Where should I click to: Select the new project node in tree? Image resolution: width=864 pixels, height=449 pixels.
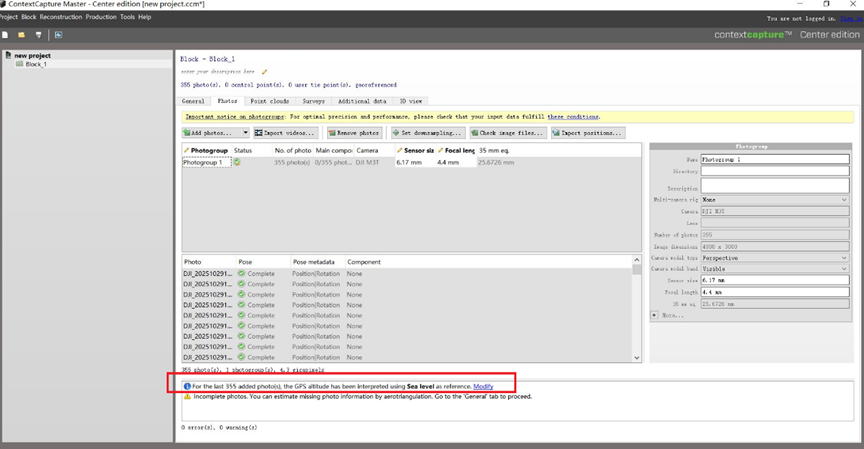33,56
